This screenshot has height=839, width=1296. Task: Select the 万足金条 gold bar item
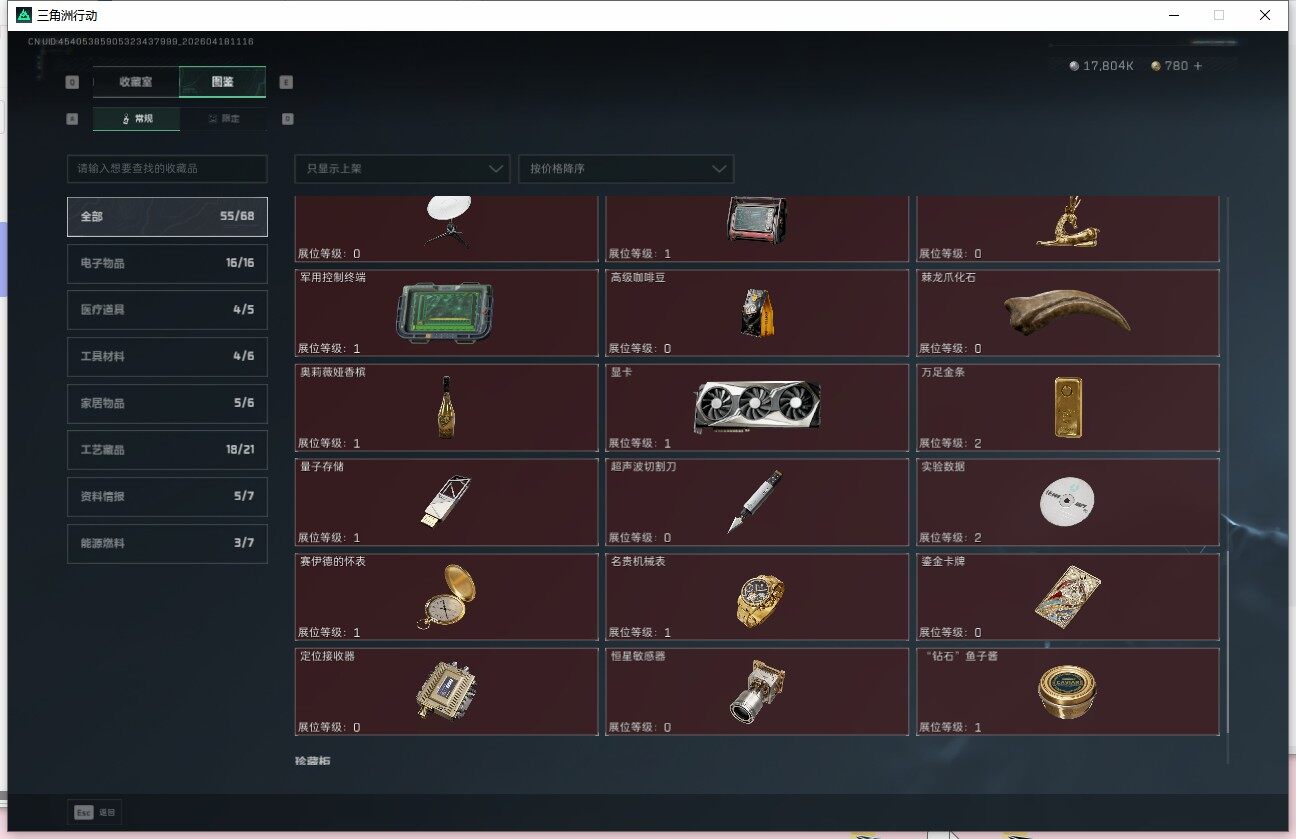[x=1068, y=407]
